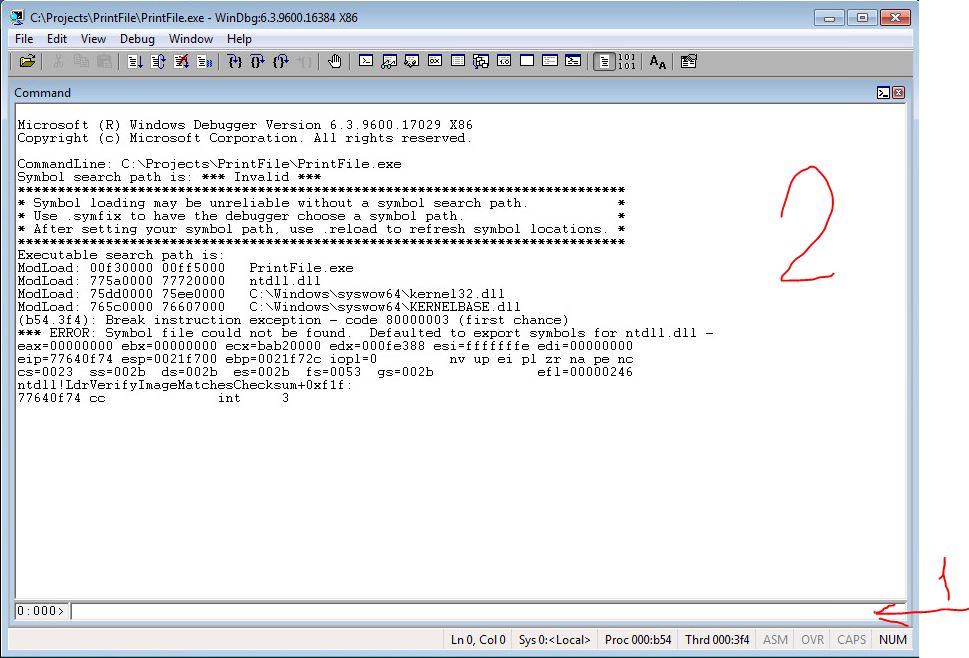
Task: Click the Proc 000:b54 status entry
Action: [638, 639]
